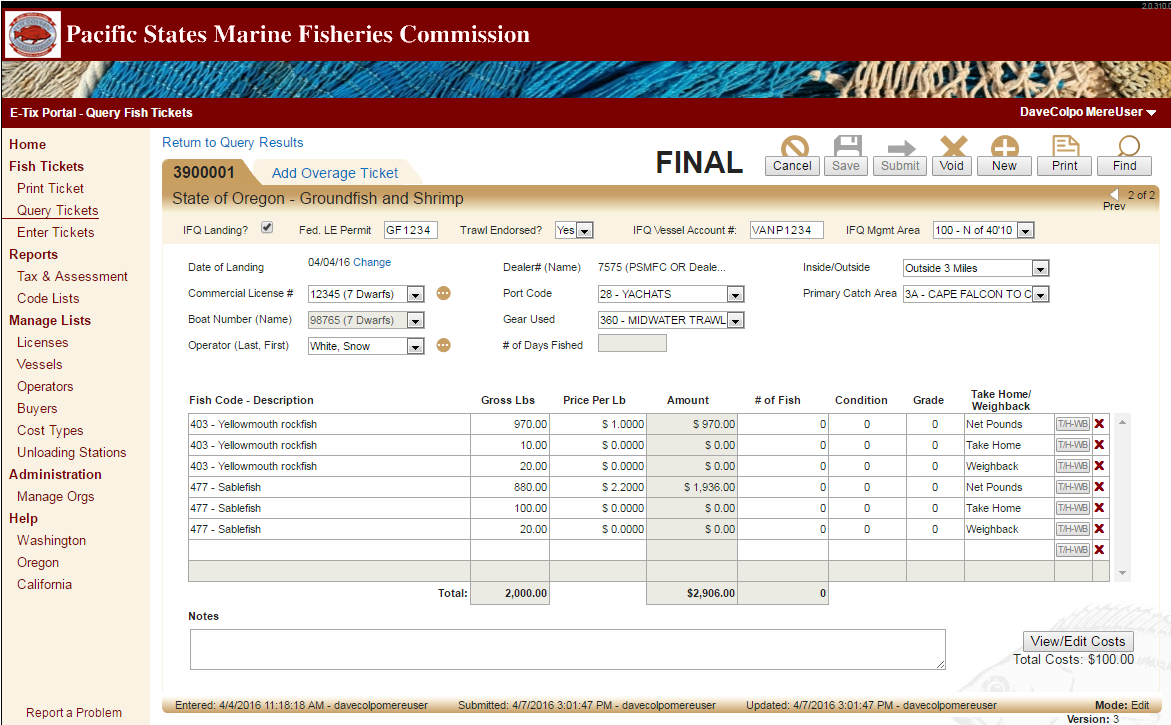Open Oregon help link
This screenshot has height=725, width=1171.
tap(38, 562)
